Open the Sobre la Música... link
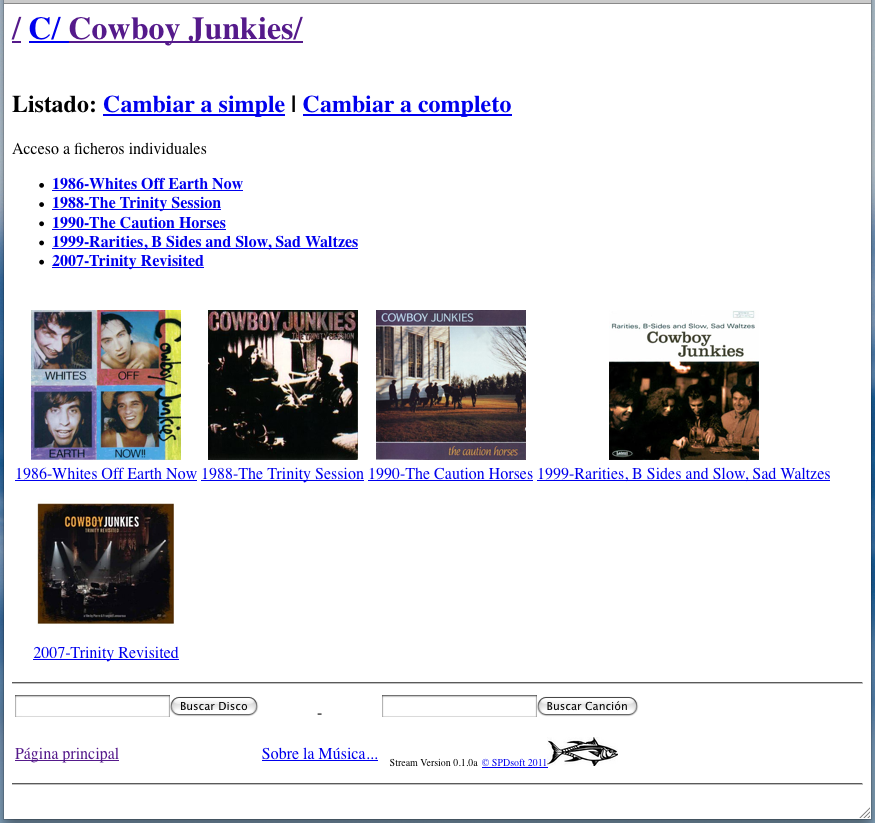Screen dimensions: 875x823 coord(320,754)
